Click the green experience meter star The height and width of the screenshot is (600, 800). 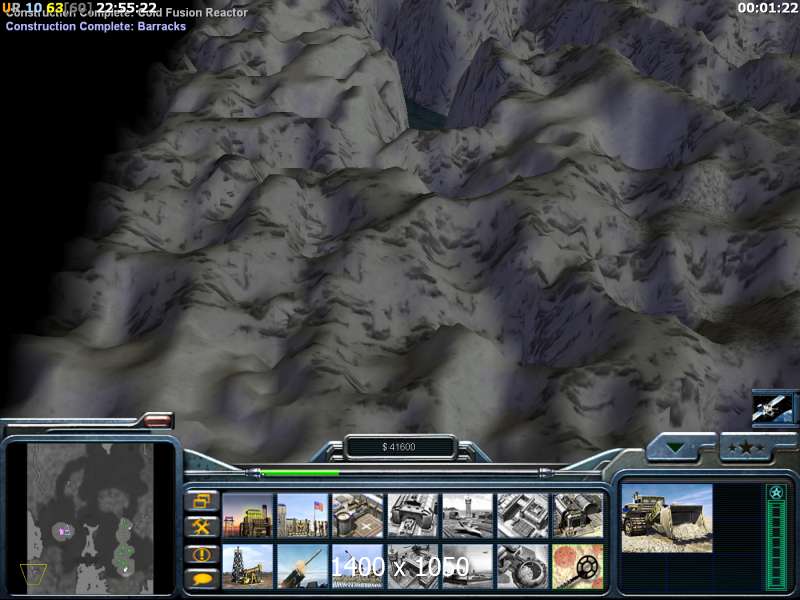776,493
